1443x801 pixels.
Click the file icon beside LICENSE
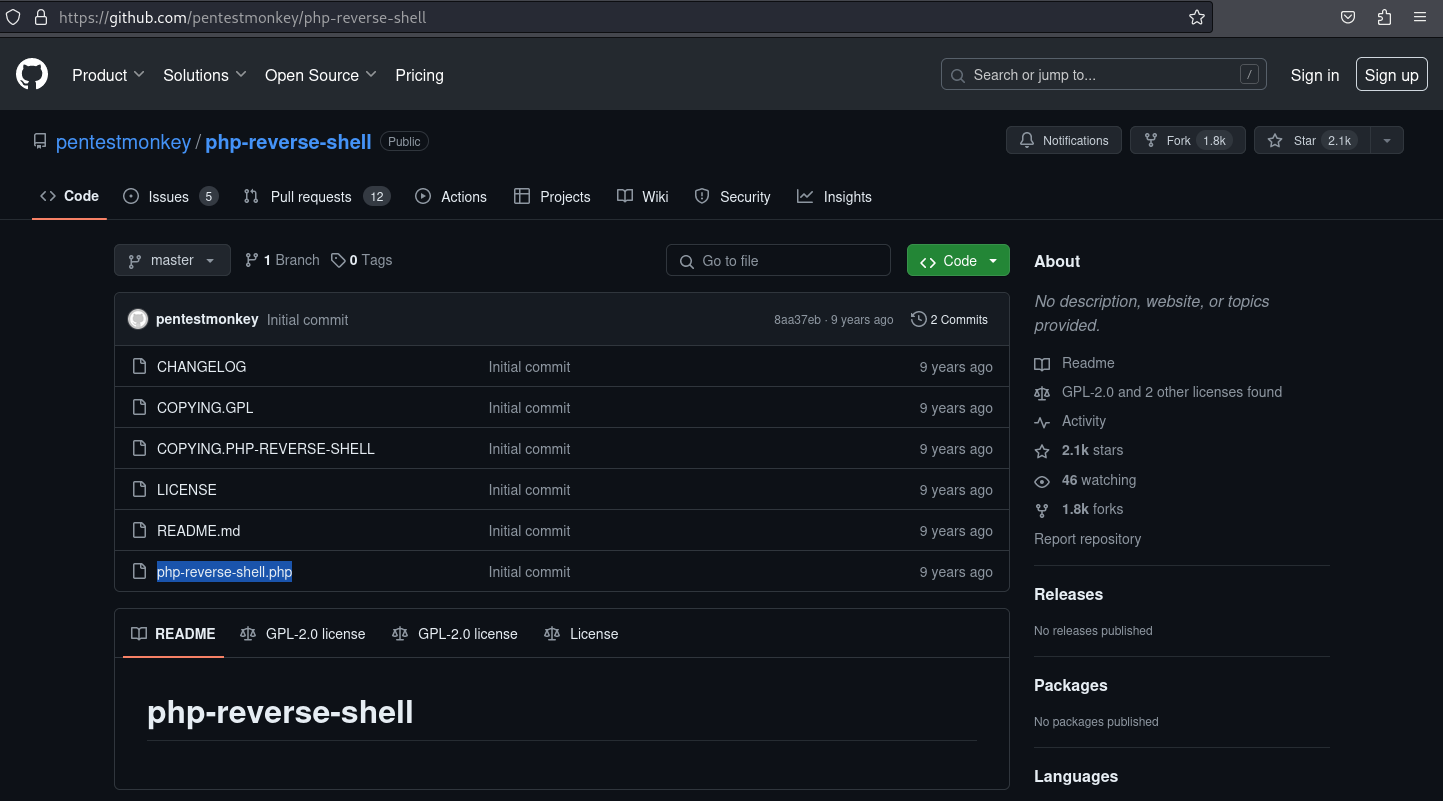[x=140, y=489]
